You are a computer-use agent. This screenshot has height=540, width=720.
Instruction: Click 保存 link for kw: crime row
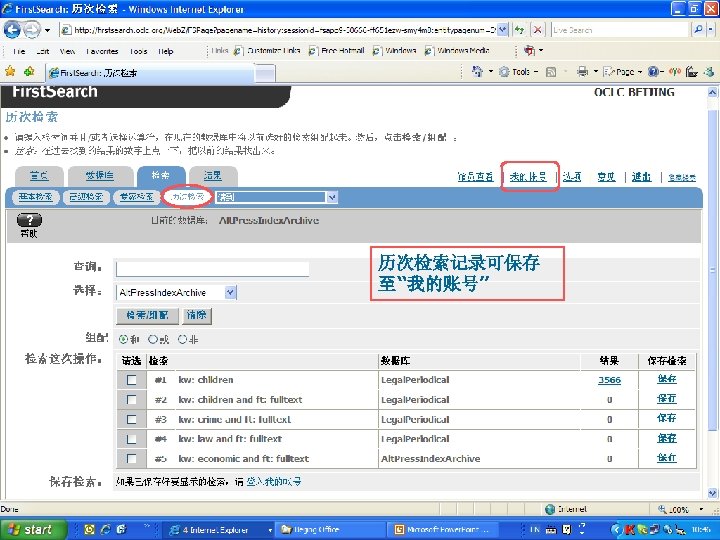coord(666,418)
